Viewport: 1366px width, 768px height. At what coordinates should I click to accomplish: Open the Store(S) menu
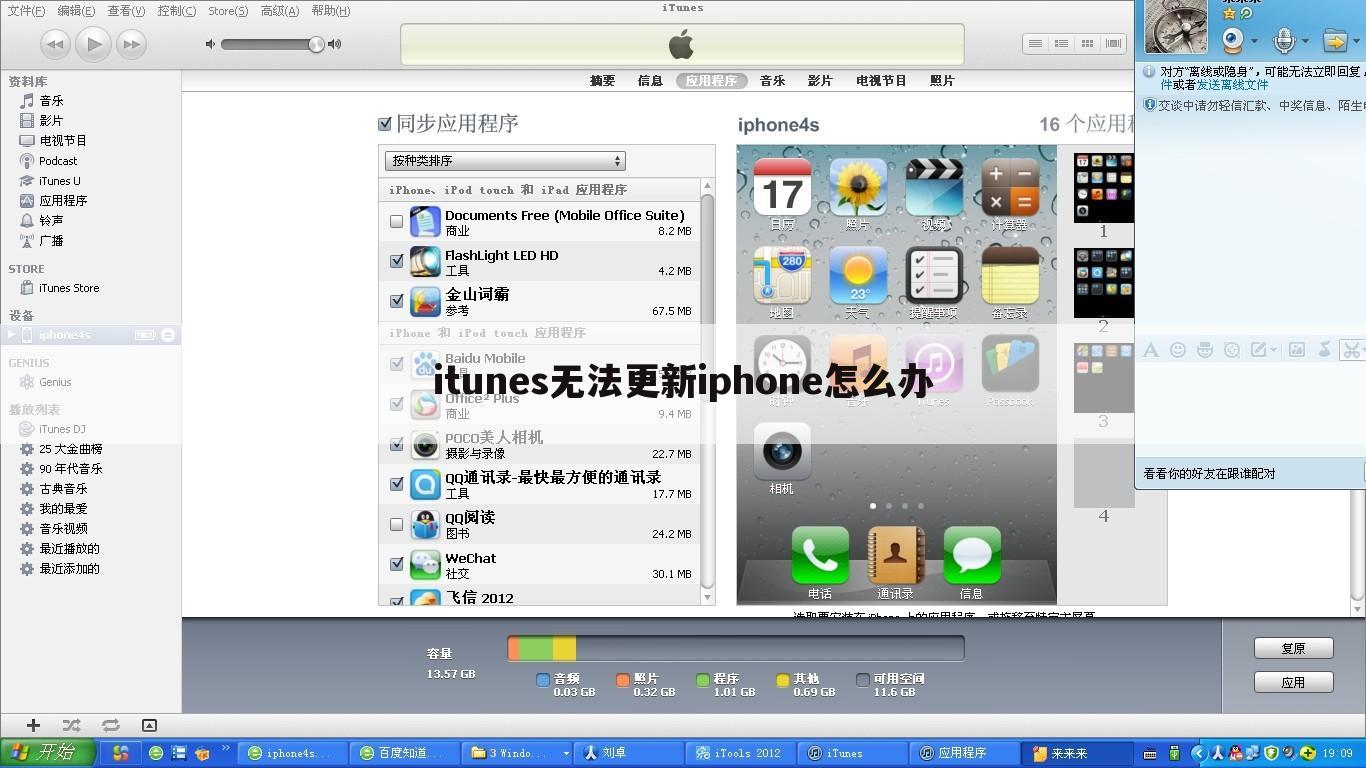pos(228,11)
